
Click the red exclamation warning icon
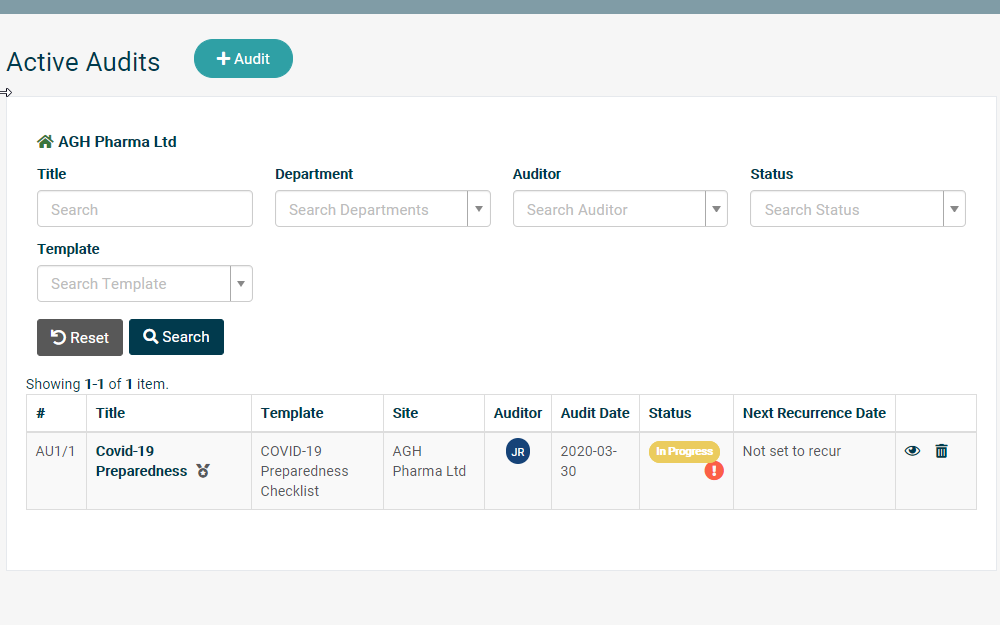coord(714,471)
